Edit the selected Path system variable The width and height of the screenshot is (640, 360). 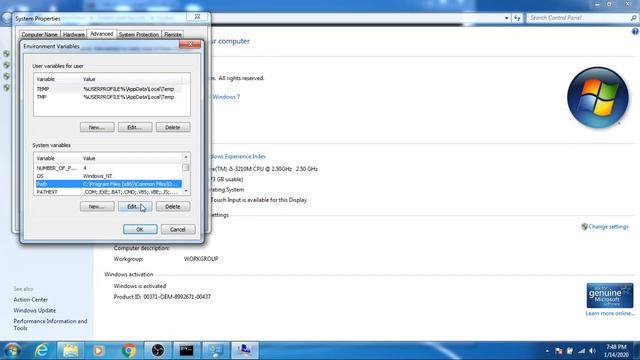pos(135,207)
